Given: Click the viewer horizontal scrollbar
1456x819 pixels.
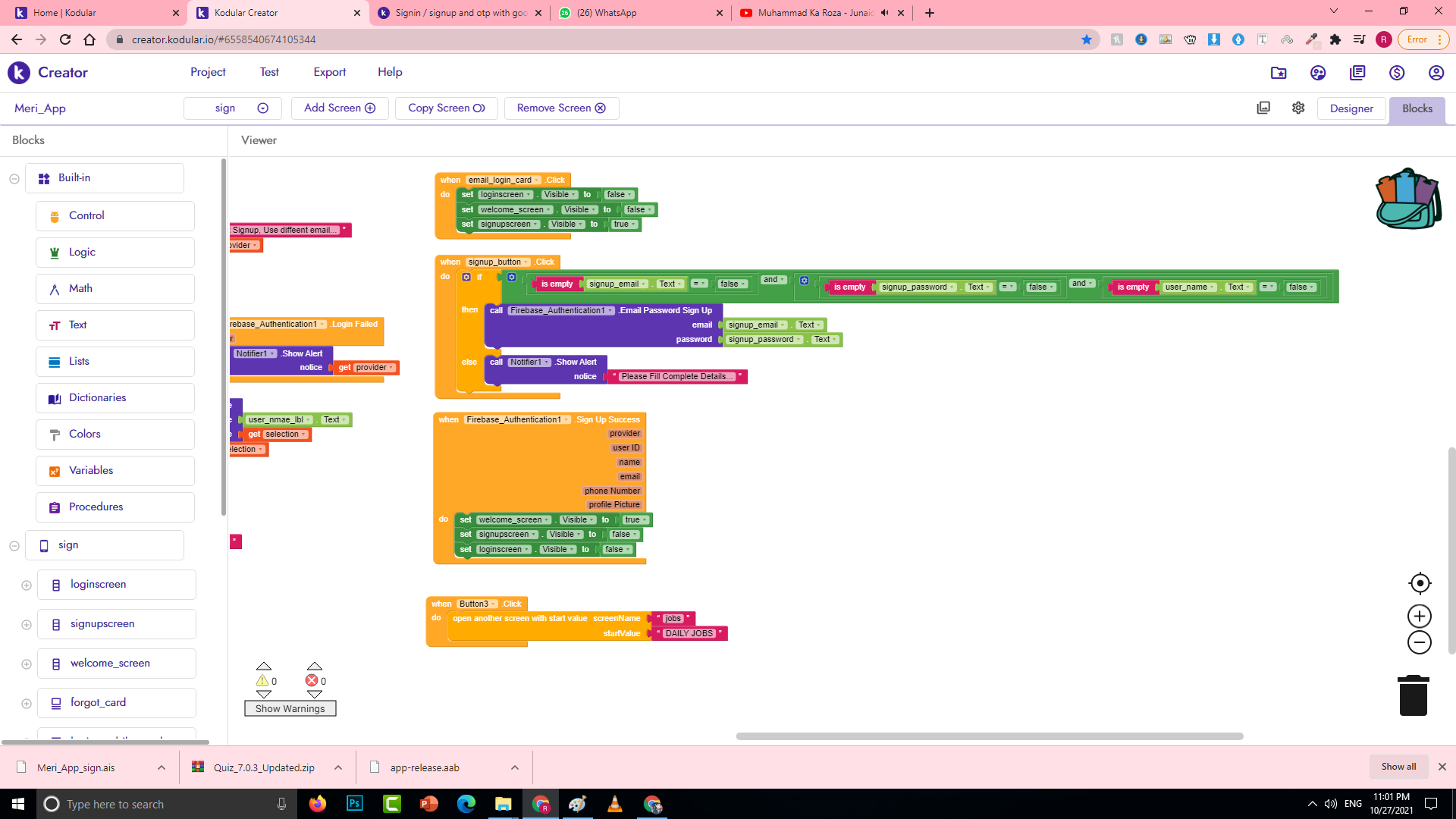Looking at the screenshot, I should coord(989,736).
